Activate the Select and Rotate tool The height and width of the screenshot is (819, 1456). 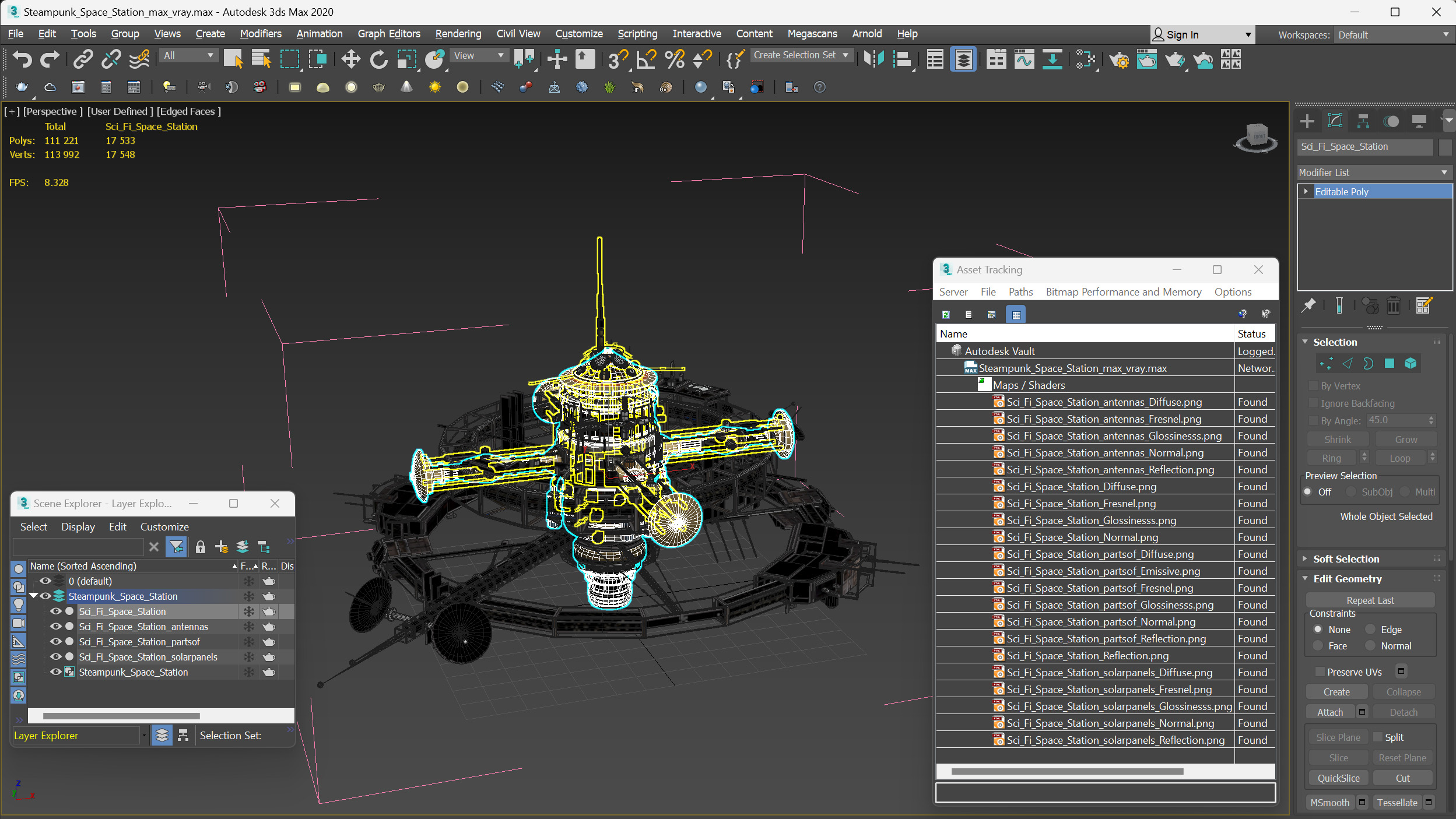tap(378, 59)
